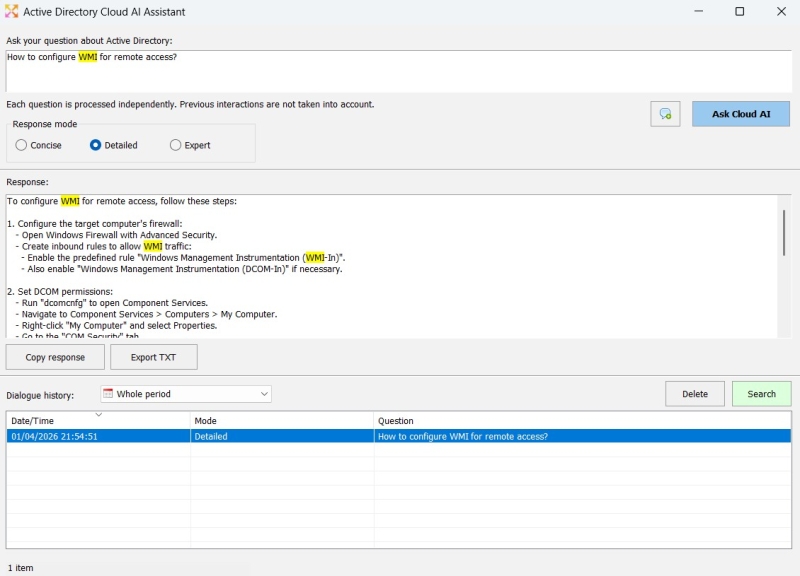800x576 pixels.
Task: Click the new question speech-bubble icon button
Action: tap(665, 114)
